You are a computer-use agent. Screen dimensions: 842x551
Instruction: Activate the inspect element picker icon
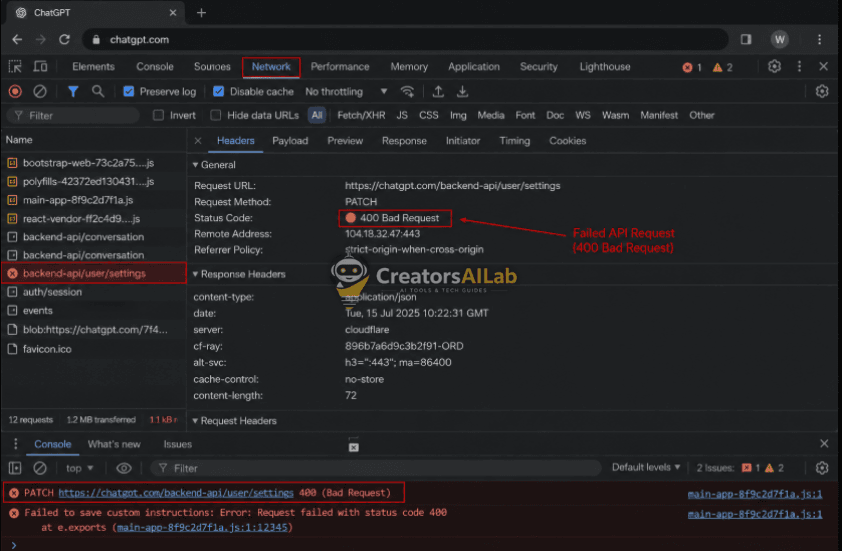[15, 67]
